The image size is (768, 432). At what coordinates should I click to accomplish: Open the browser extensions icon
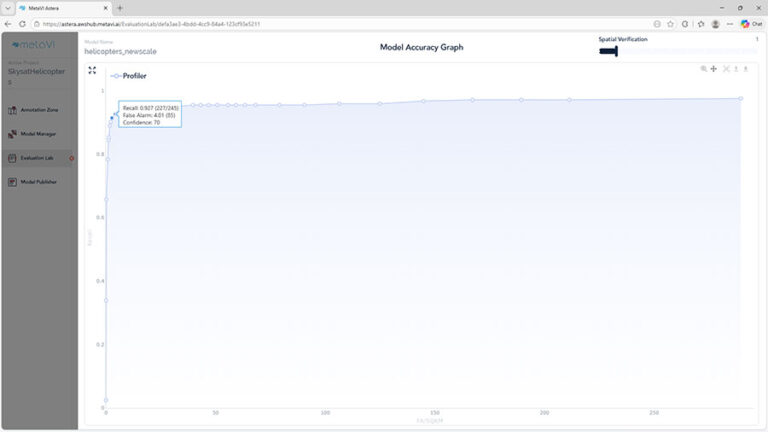pos(685,24)
